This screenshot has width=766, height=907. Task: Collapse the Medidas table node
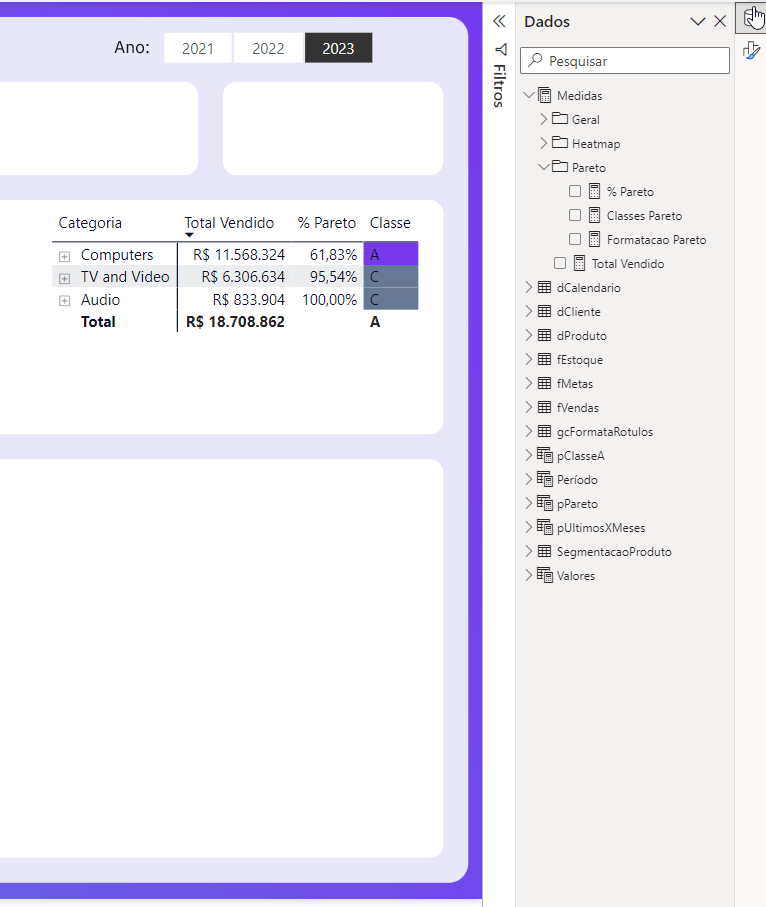point(529,94)
